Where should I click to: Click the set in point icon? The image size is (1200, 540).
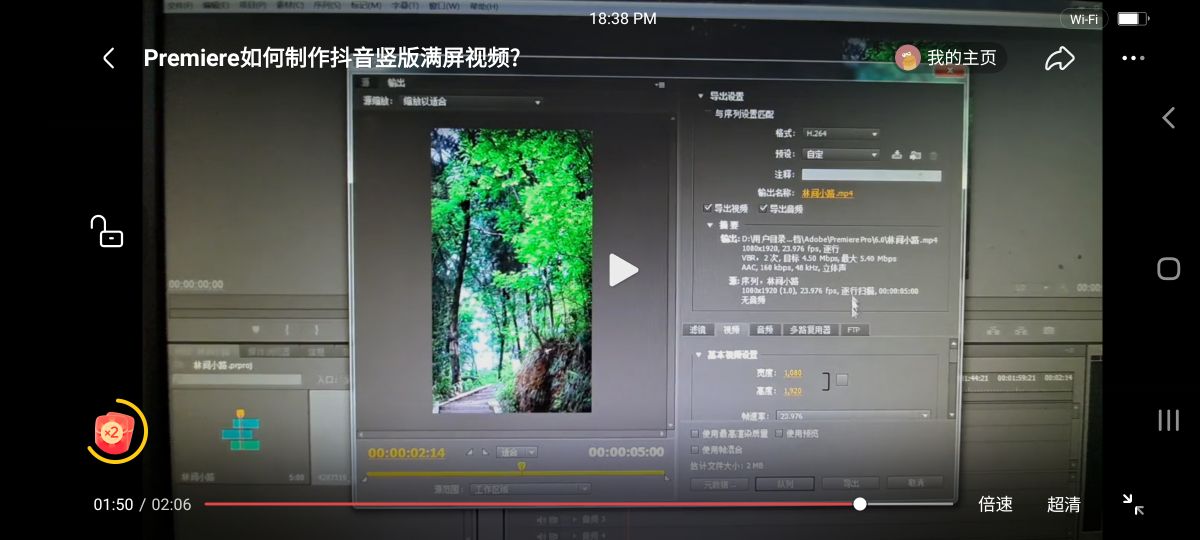[x=469, y=452]
